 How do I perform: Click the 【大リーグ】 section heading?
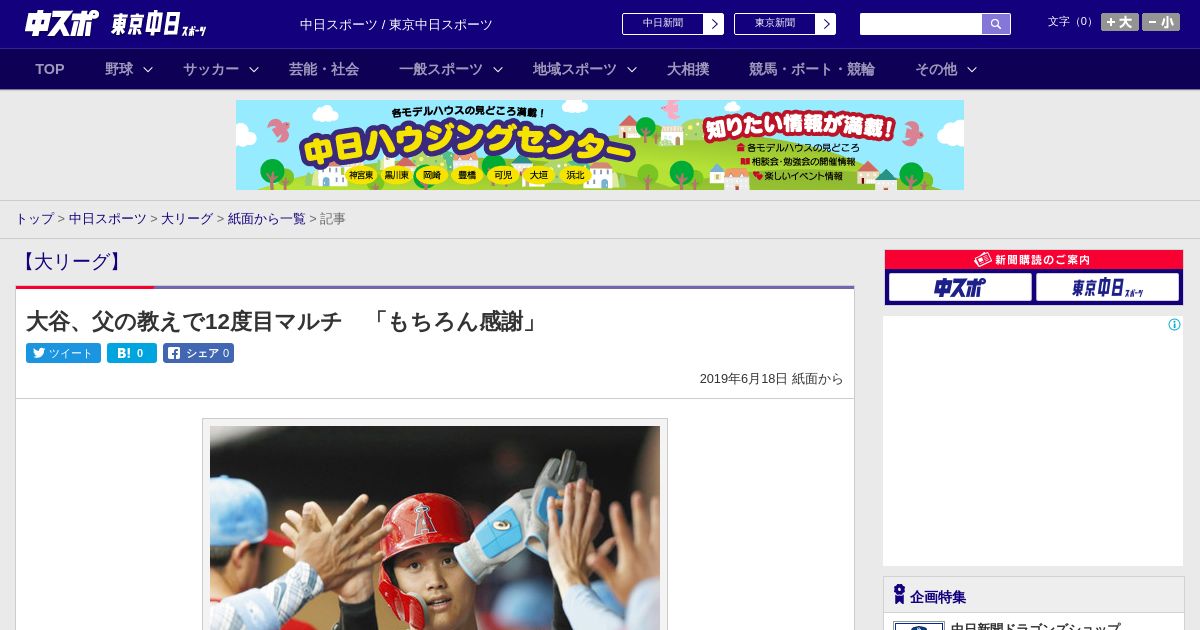point(71,262)
